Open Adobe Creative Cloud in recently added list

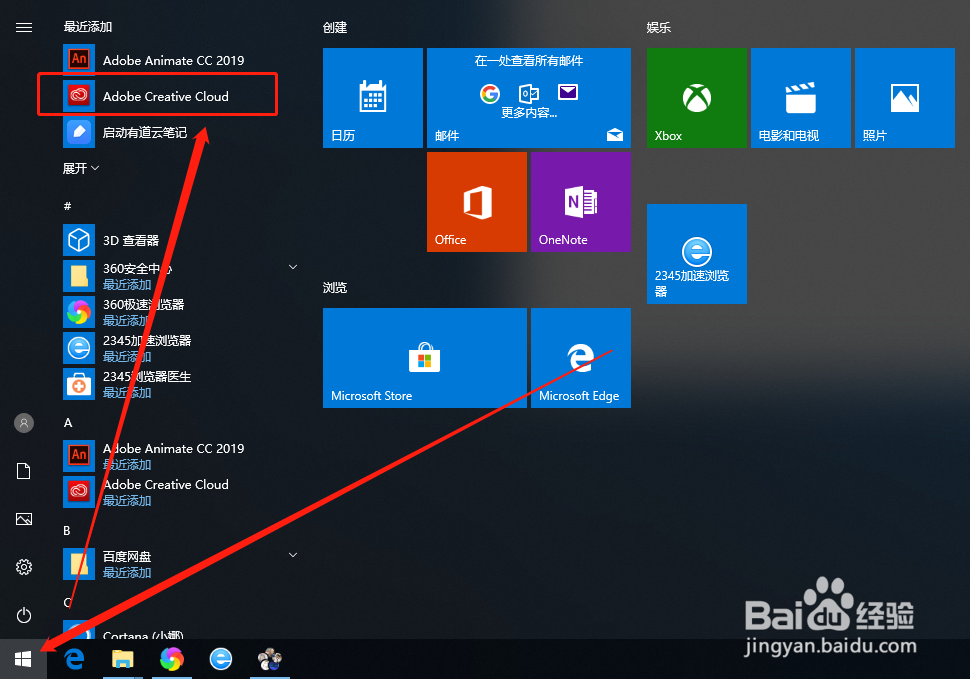point(170,96)
